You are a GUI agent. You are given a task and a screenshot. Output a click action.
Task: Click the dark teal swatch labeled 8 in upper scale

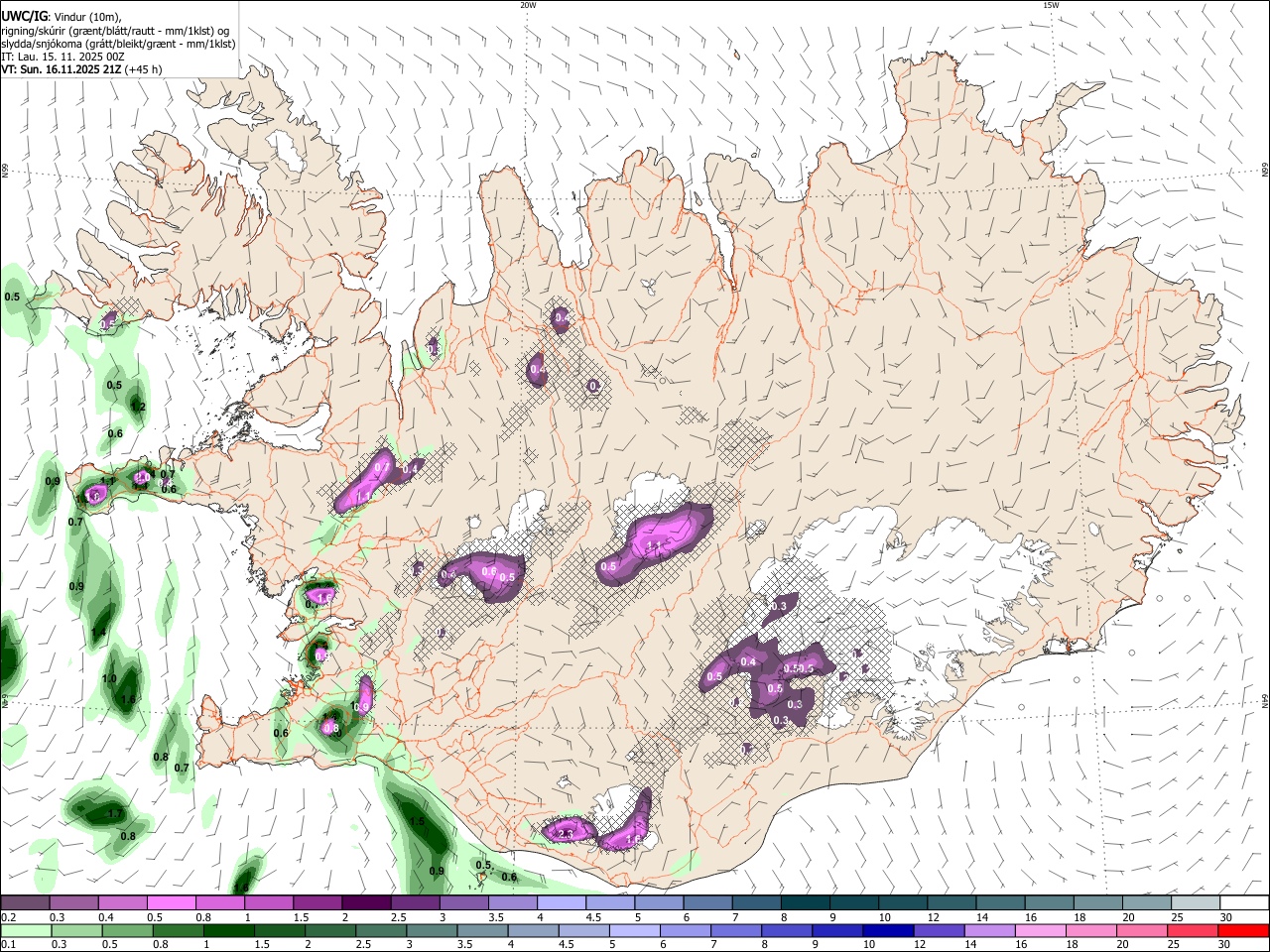pyautogui.click(x=806, y=902)
